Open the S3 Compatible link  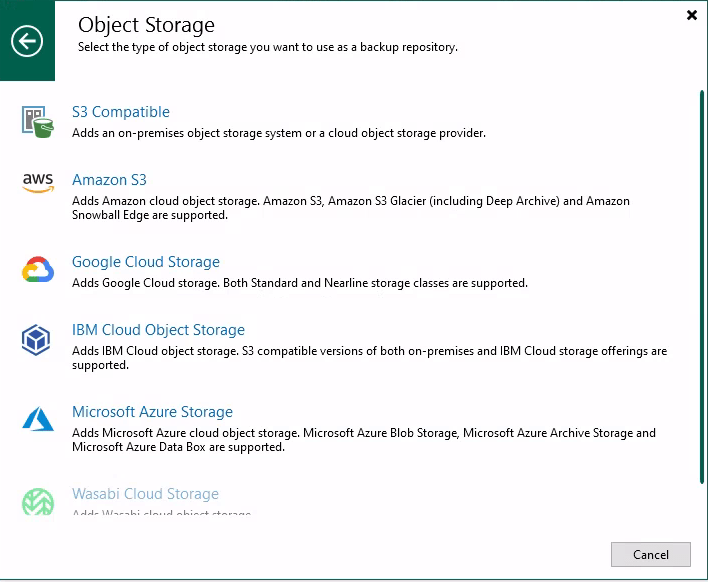click(121, 112)
